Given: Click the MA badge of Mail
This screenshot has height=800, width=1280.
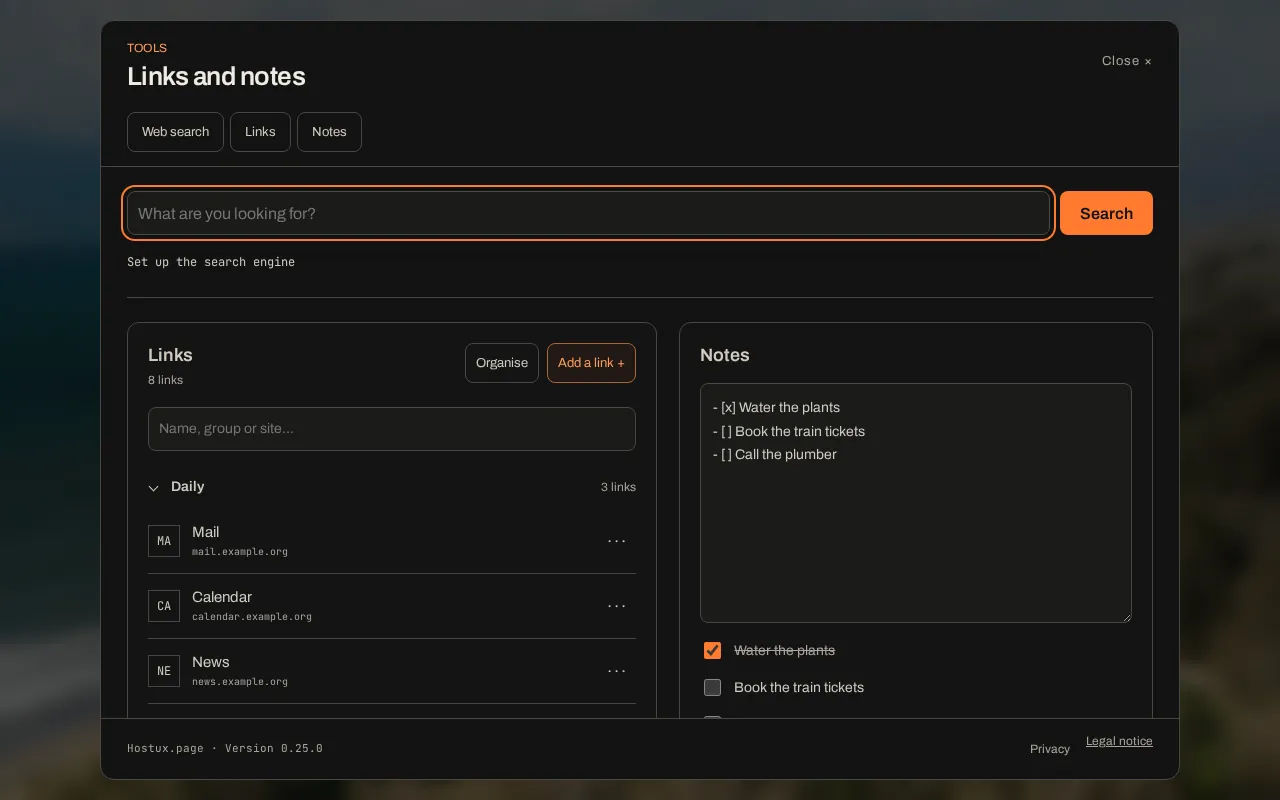Looking at the screenshot, I should (164, 541).
